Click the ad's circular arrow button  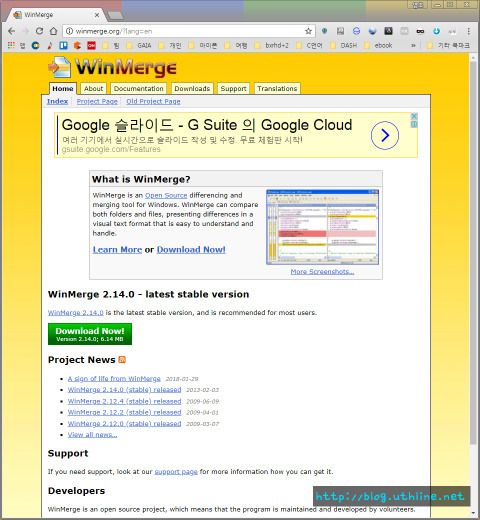click(x=385, y=135)
